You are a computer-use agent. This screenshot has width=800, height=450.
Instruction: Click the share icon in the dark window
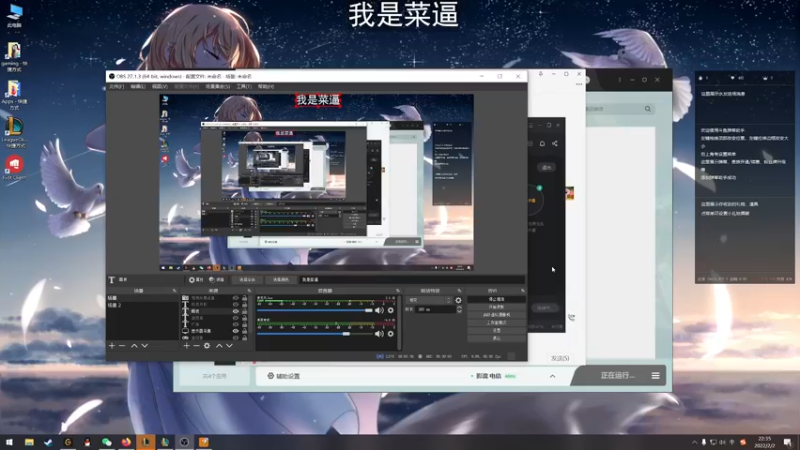tap(555, 144)
